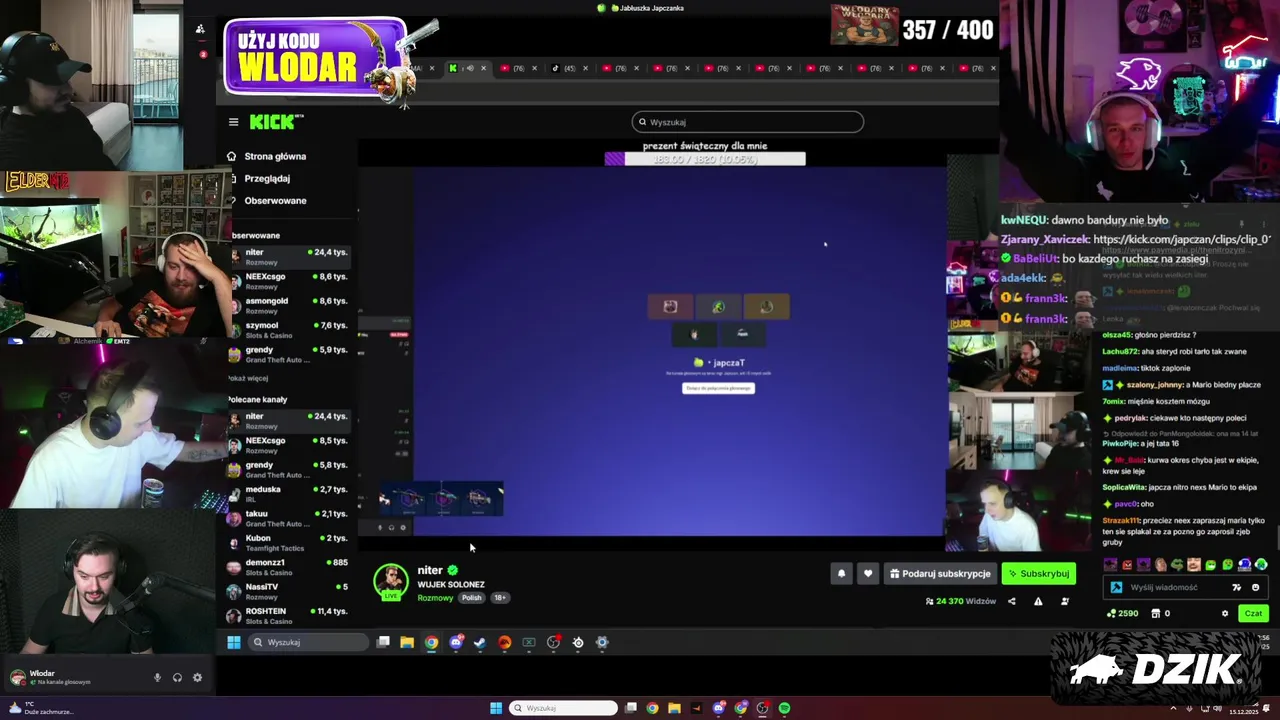Open settings gear in streamed taskbar
This screenshot has height=720, width=1280.
tap(602, 642)
